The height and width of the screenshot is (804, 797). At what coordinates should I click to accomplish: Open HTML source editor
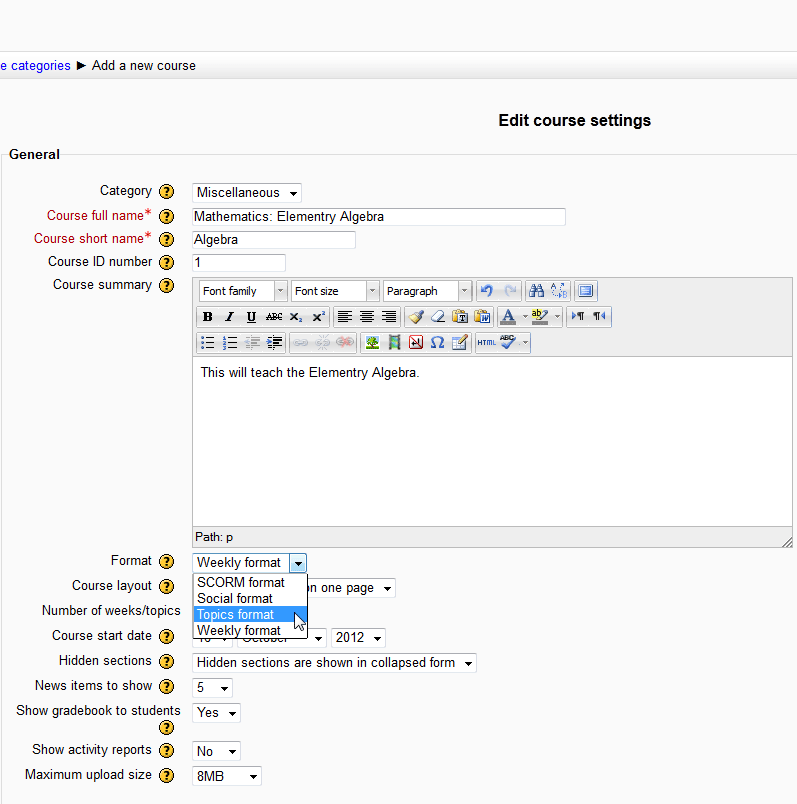pos(486,342)
